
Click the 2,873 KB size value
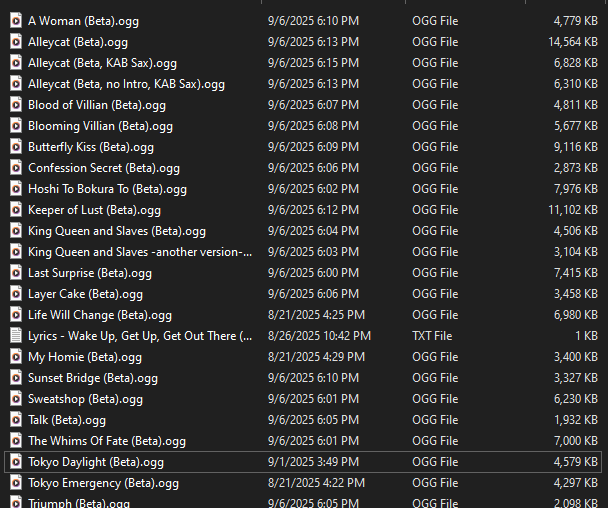coord(576,168)
